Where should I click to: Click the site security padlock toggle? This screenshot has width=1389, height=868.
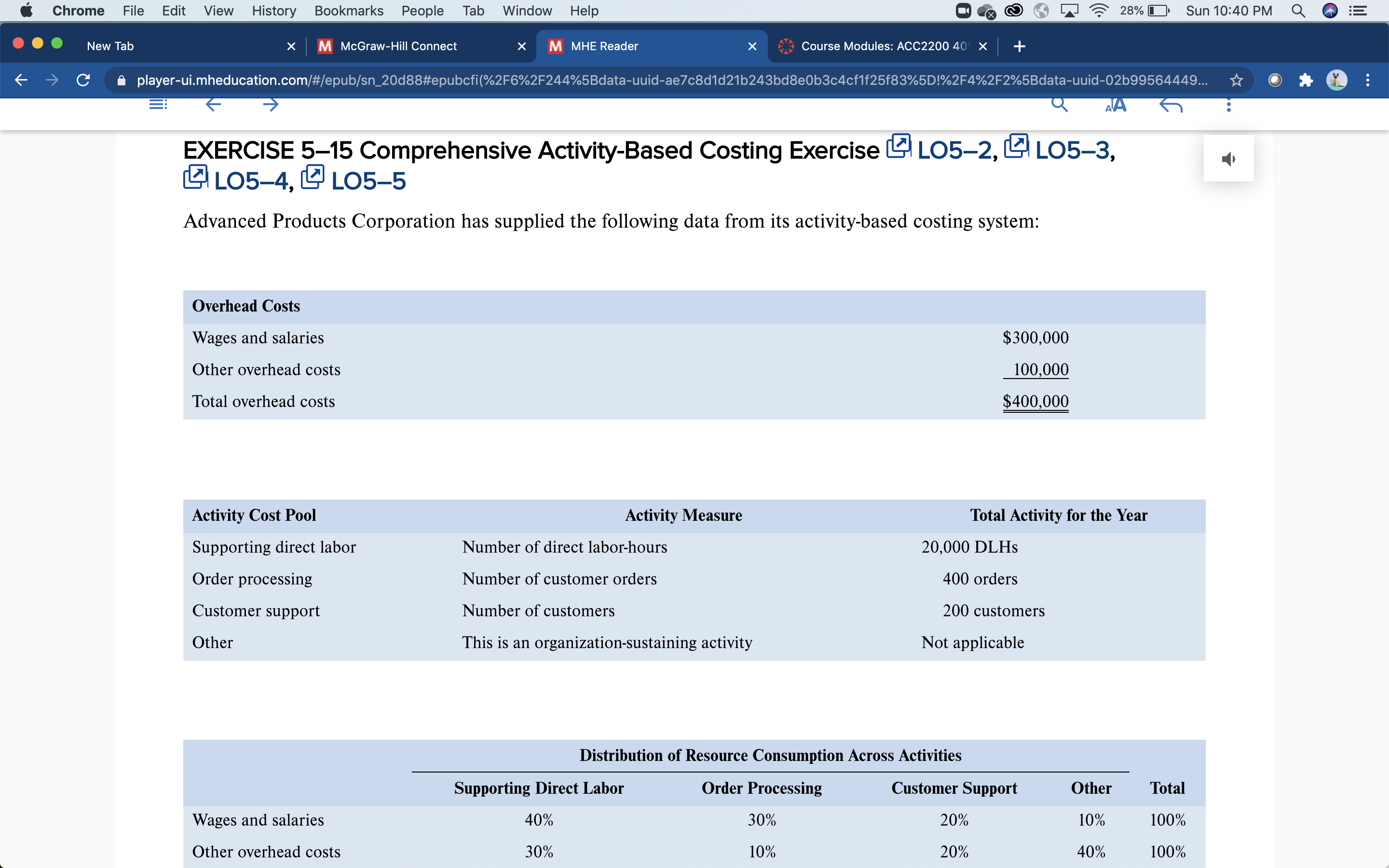point(121,81)
